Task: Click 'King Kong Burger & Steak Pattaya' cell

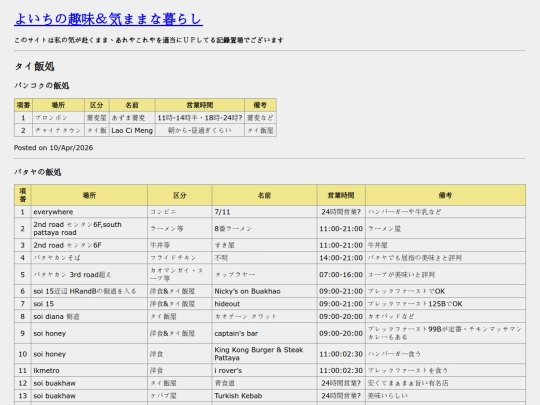Action: click(x=264, y=354)
